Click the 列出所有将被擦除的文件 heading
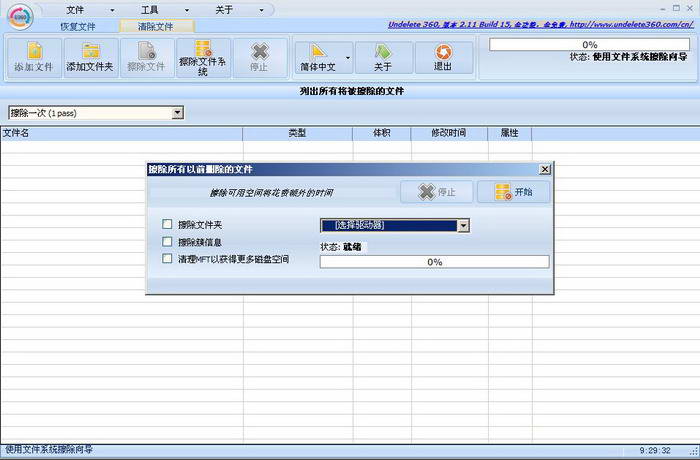Screen dimensions: 700x460 (352, 91)
